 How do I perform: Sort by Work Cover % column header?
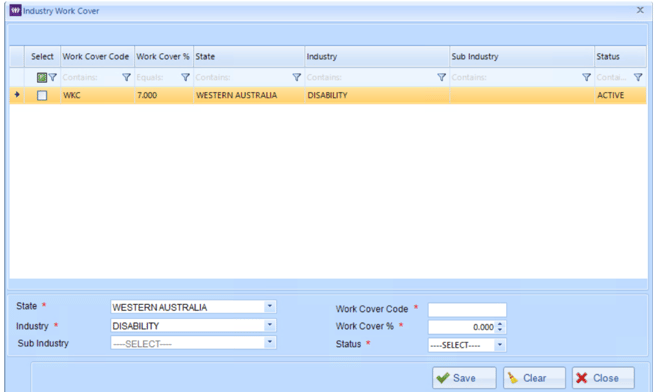pos(164,57)
